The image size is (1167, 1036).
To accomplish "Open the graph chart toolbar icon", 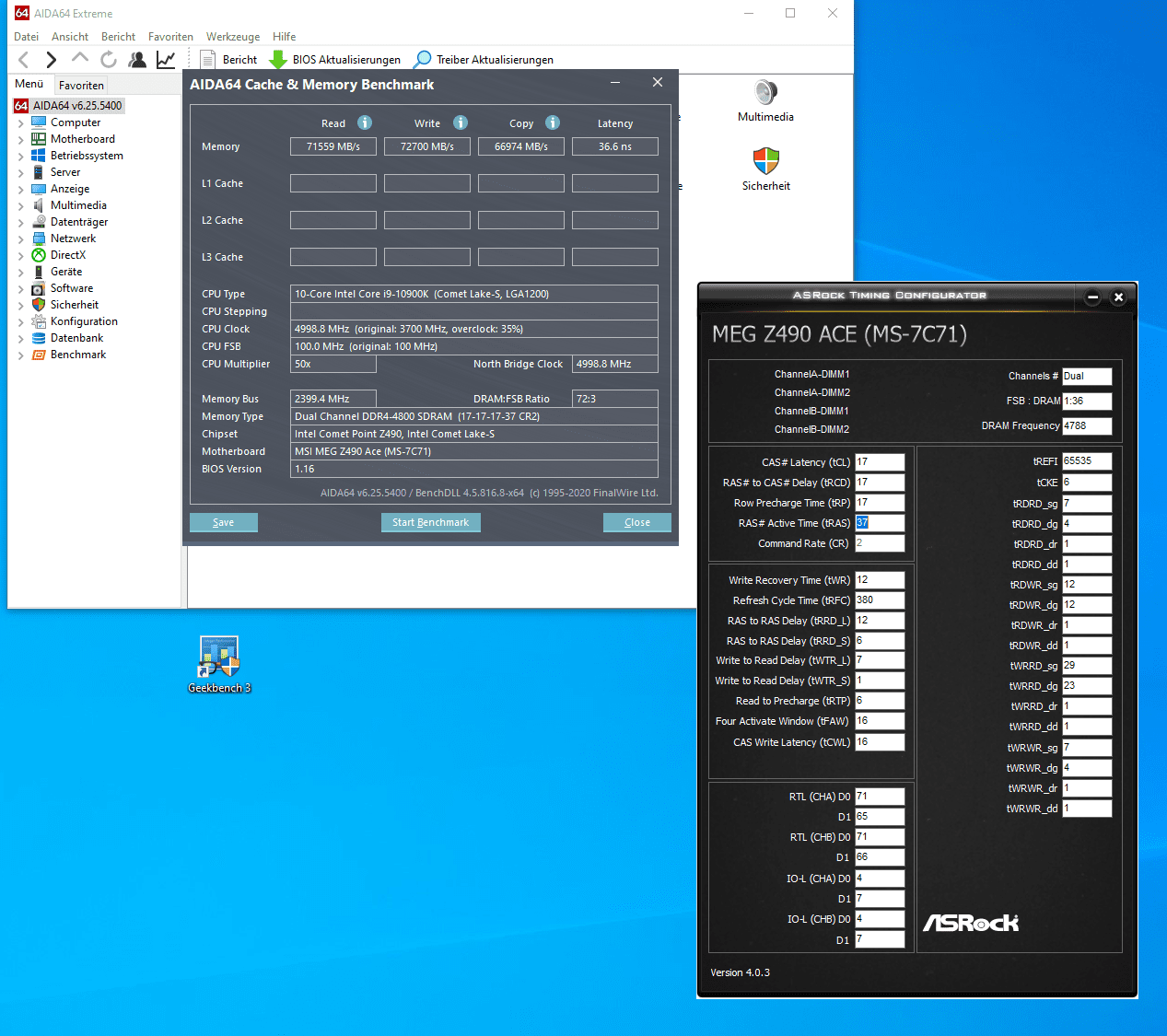I will pos(166,60).
